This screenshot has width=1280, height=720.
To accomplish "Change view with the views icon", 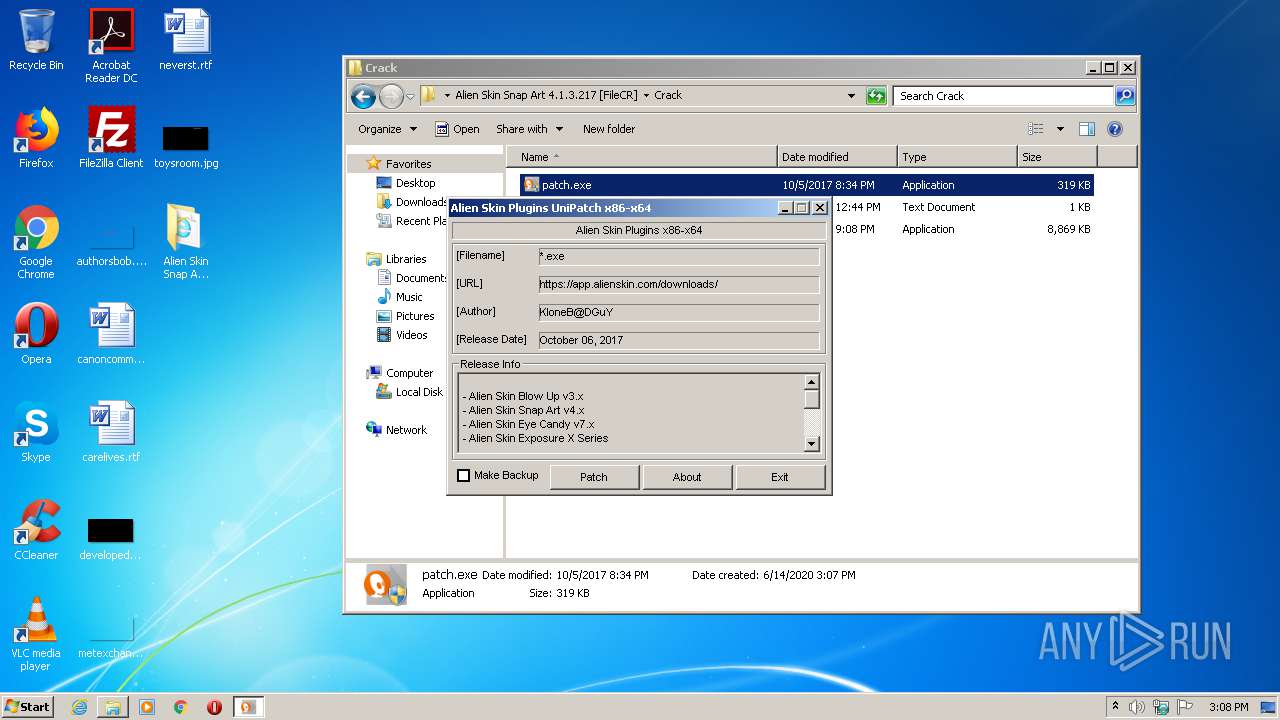I will pyautogui.click(x=1036, y=129).
